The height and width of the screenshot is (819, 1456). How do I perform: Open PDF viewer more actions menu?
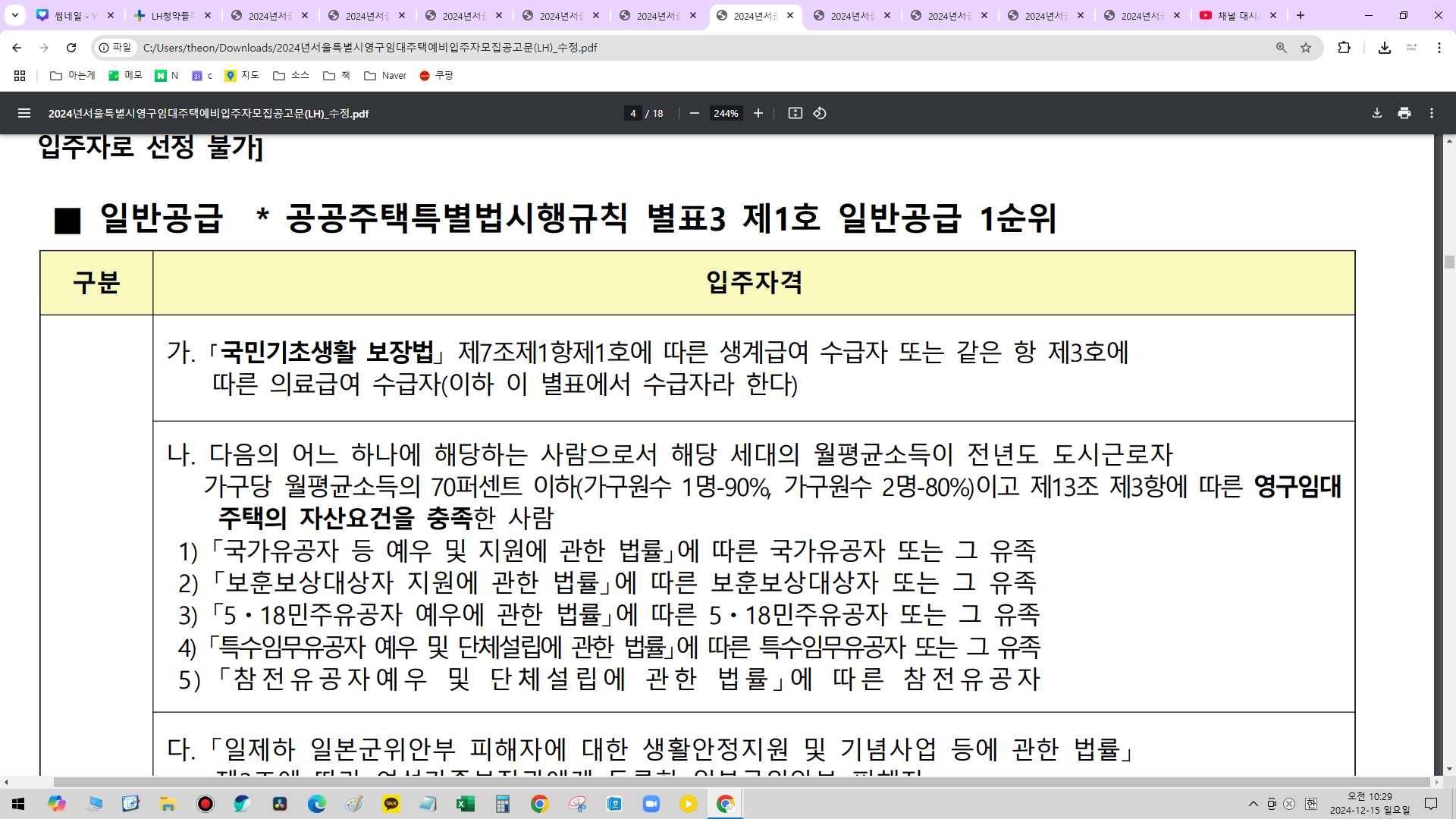(x=1432, y=113)
